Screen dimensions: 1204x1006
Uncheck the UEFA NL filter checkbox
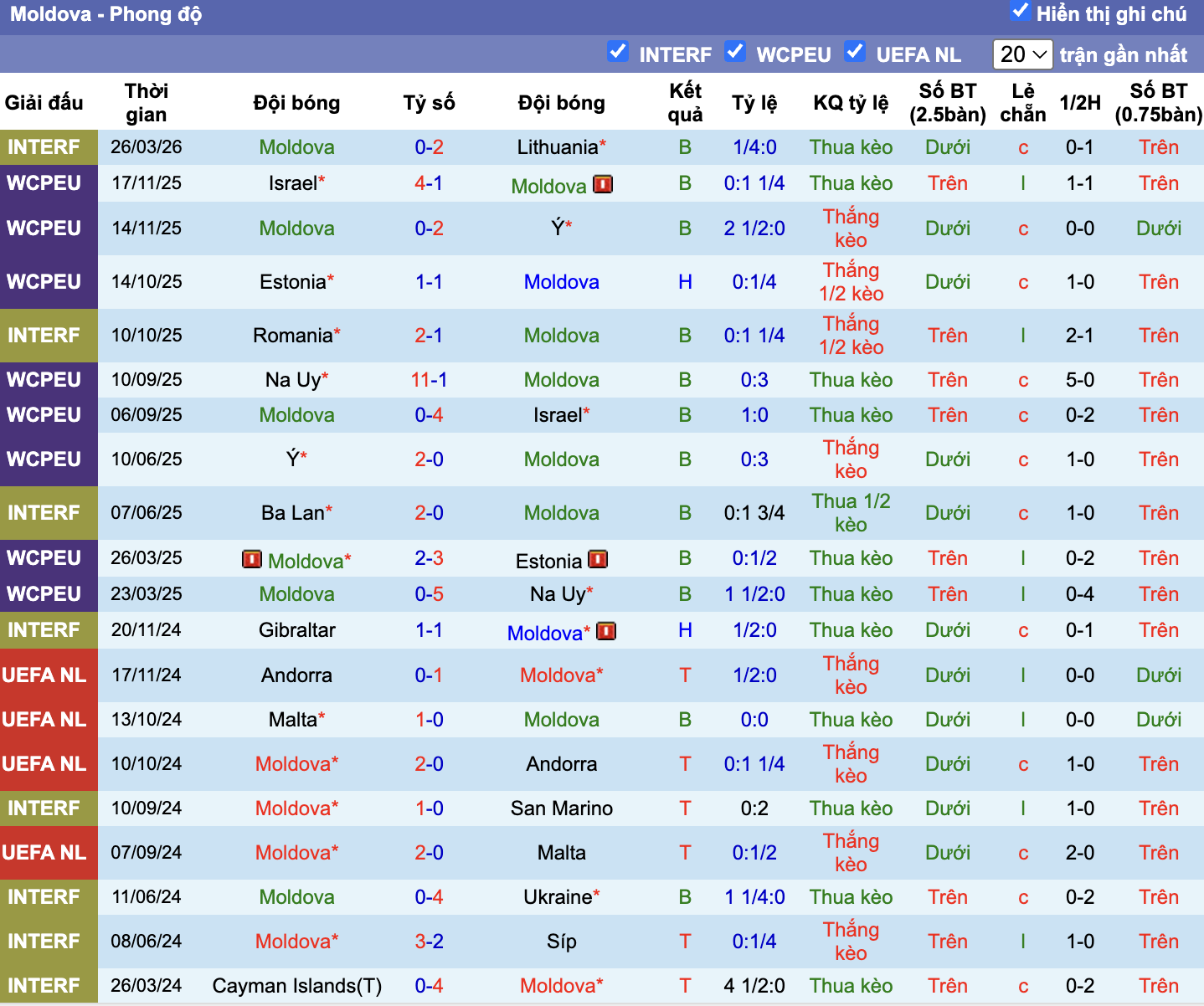click(854, 52)
